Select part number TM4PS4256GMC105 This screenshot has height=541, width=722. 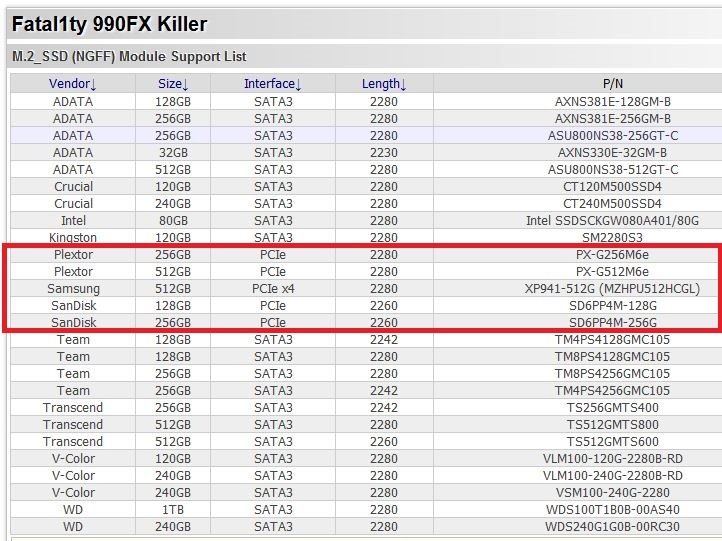[612, 391]
